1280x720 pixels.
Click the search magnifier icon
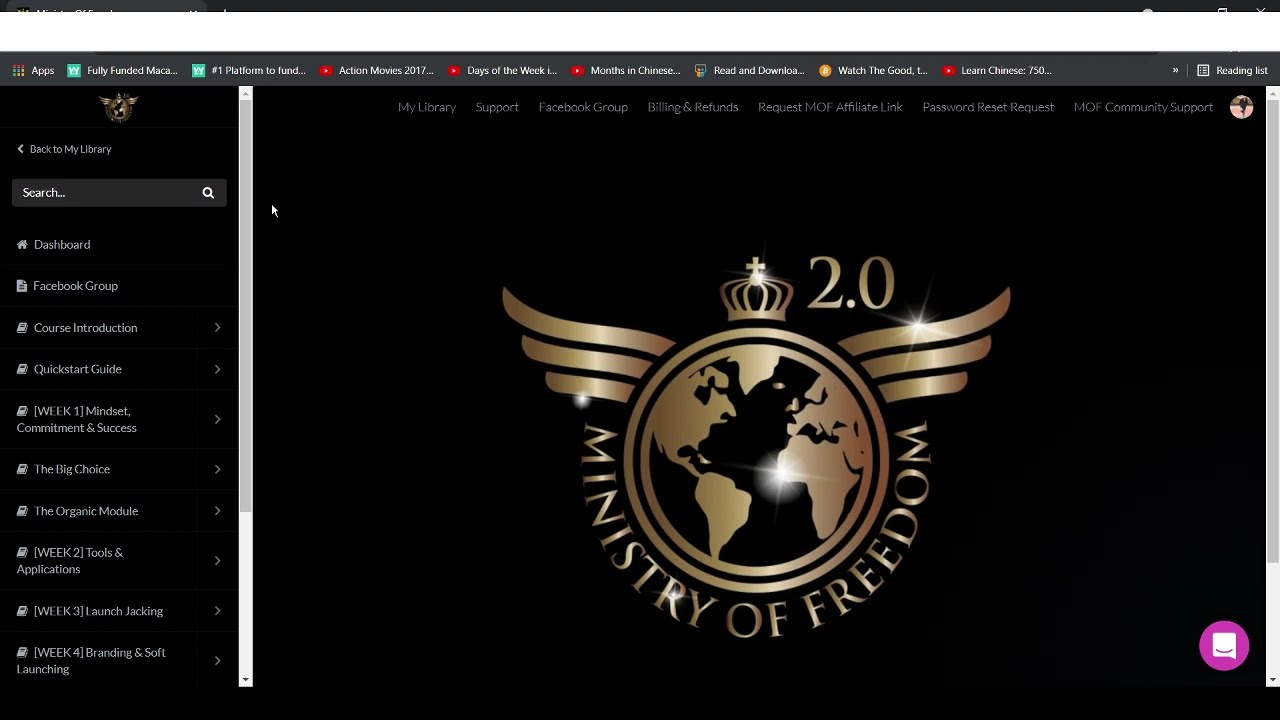coord(208,193)
